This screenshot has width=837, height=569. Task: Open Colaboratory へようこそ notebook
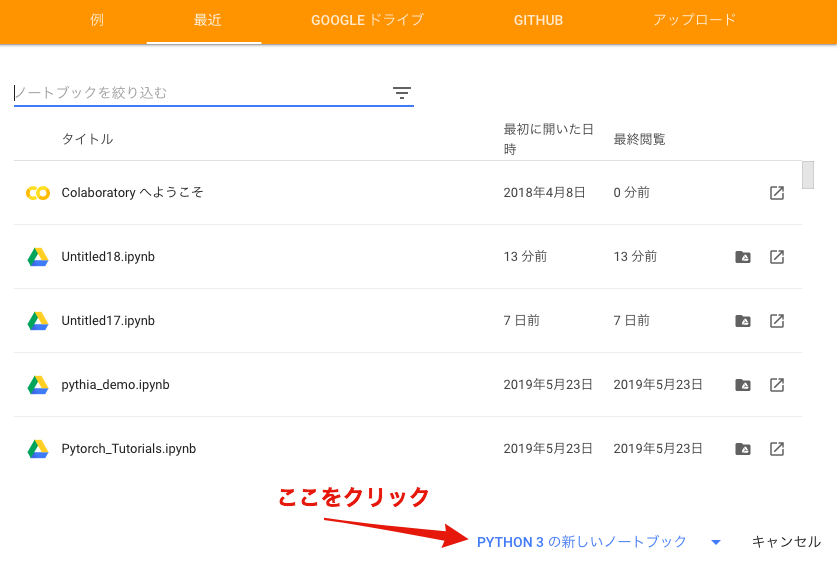pyautogui.click(x=132, y=193)
